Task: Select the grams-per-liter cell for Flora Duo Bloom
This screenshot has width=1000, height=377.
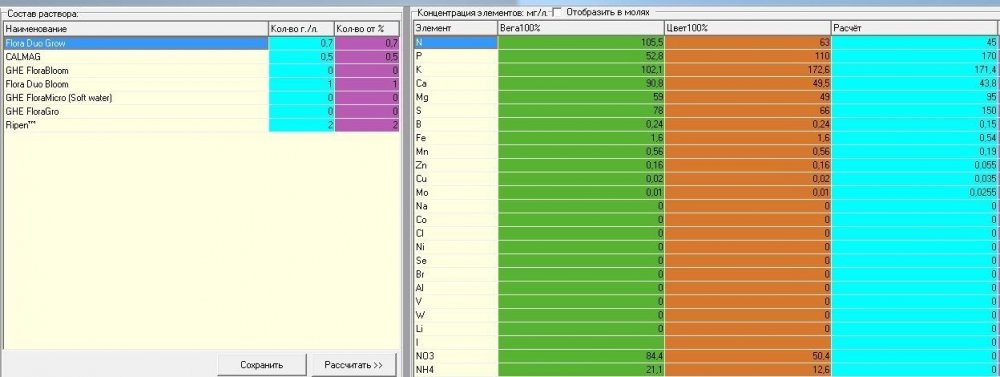Action: [302, 84]
